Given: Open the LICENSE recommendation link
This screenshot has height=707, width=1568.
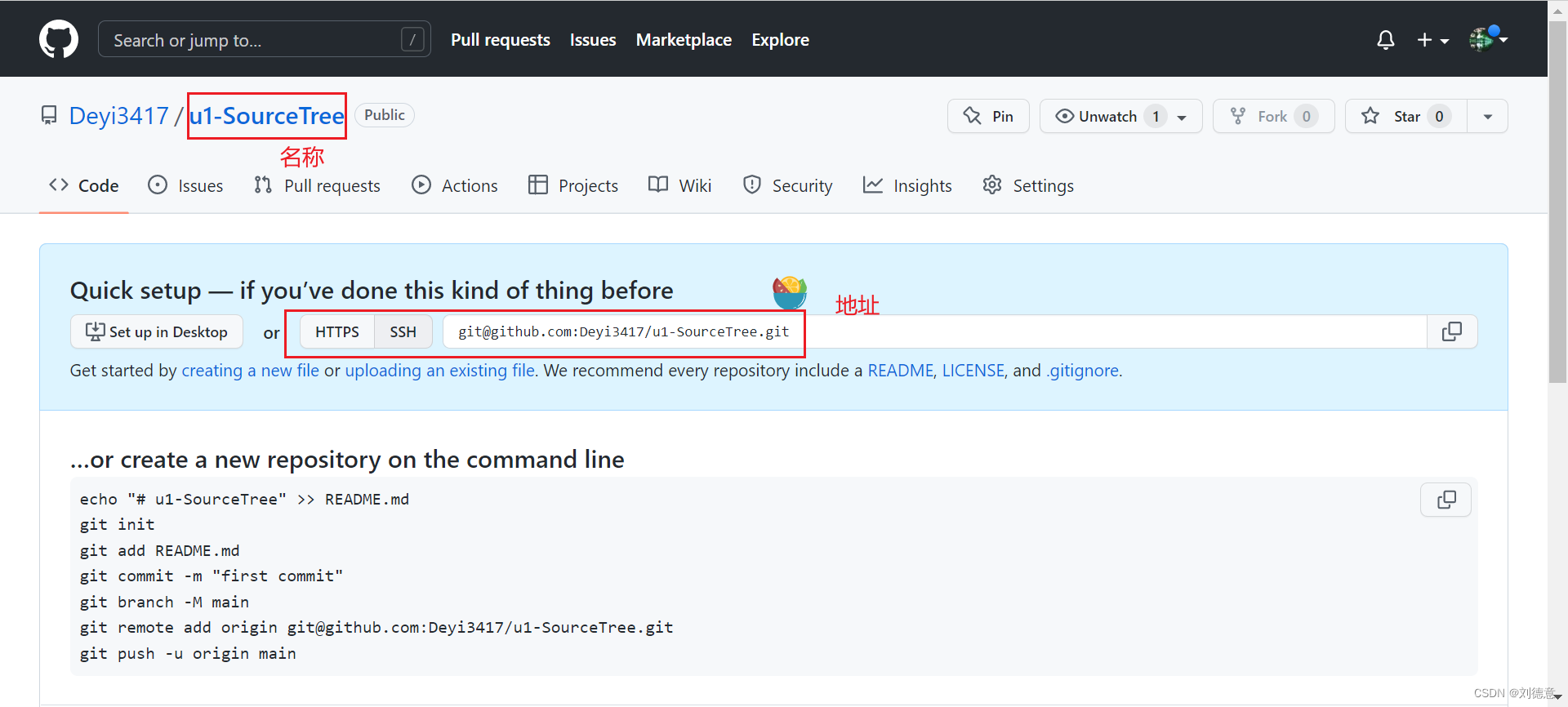Looking at the screenshot, I should click(973, 371).
